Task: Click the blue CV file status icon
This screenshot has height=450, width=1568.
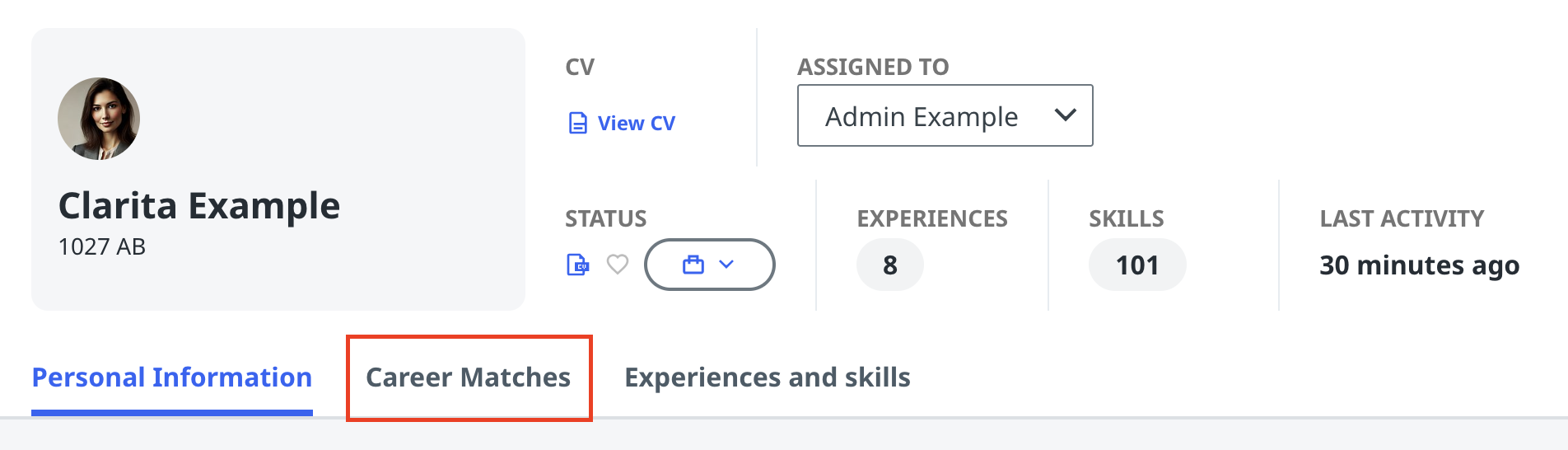Action: 578,265
